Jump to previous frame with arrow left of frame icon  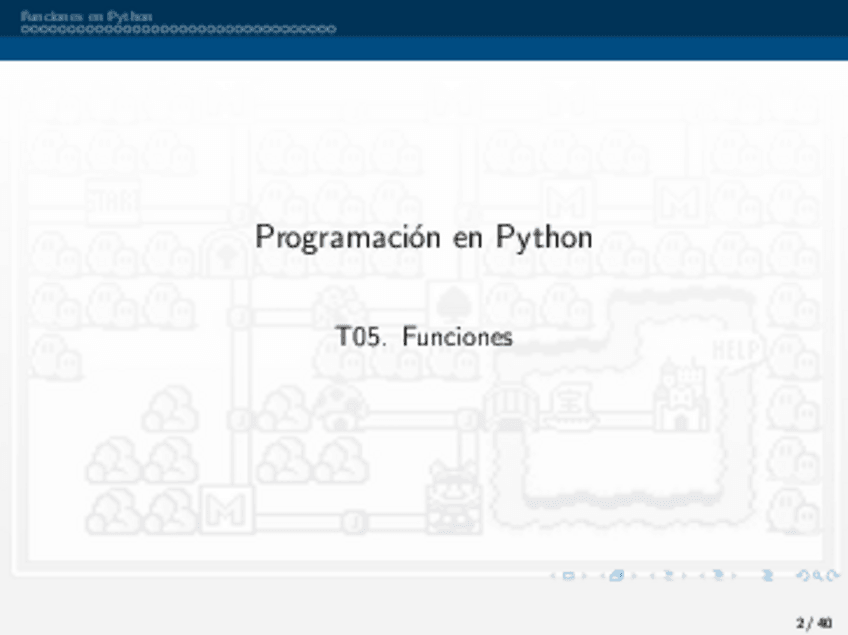point(601,575)
